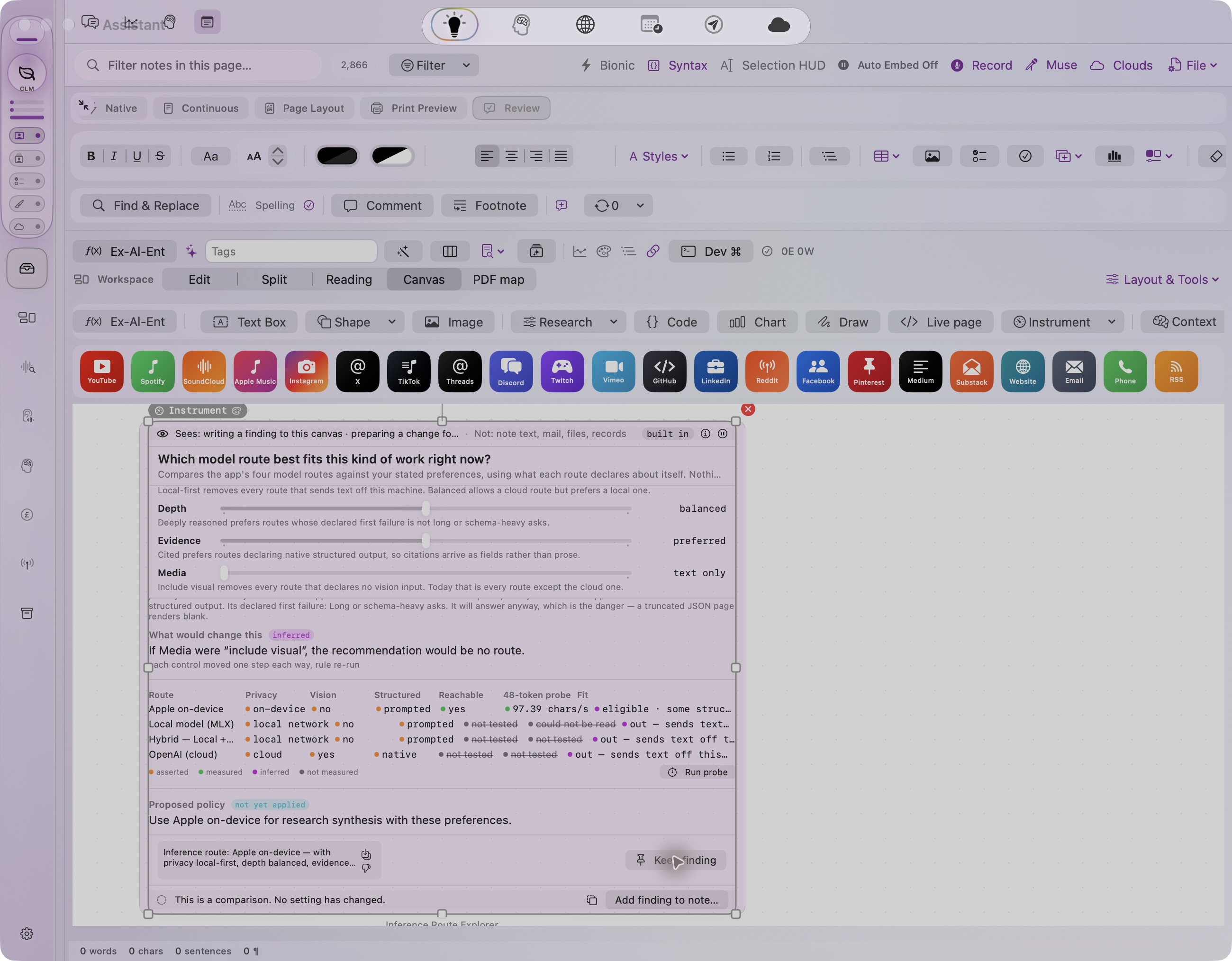Open the Substack shortcut icon
This screenshot has width=1232, height=961.
pyautogui.click(x=971, y=371)
